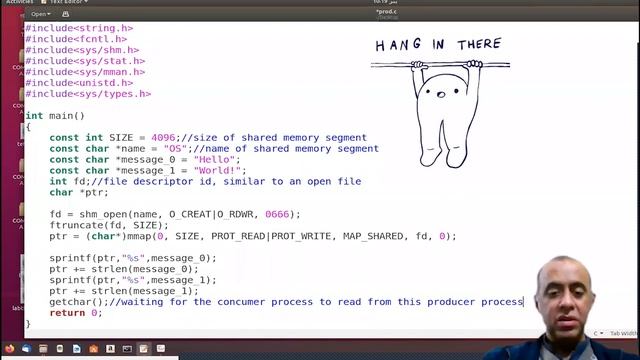Click the comment 'size of shared memory segment'
The width and height of the screenshot is (640, 360).
coord(280,138)
